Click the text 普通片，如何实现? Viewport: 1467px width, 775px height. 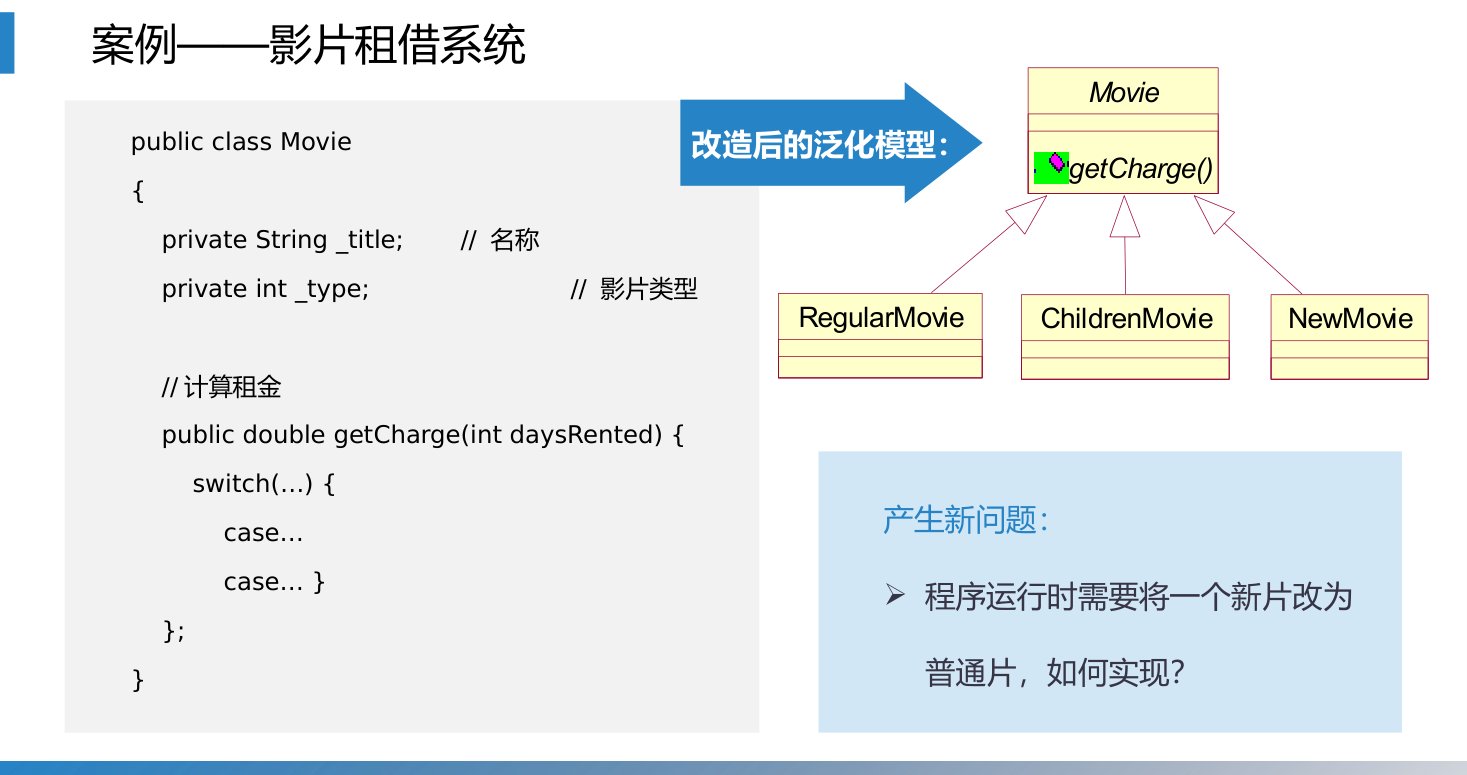pos(1055,672)
